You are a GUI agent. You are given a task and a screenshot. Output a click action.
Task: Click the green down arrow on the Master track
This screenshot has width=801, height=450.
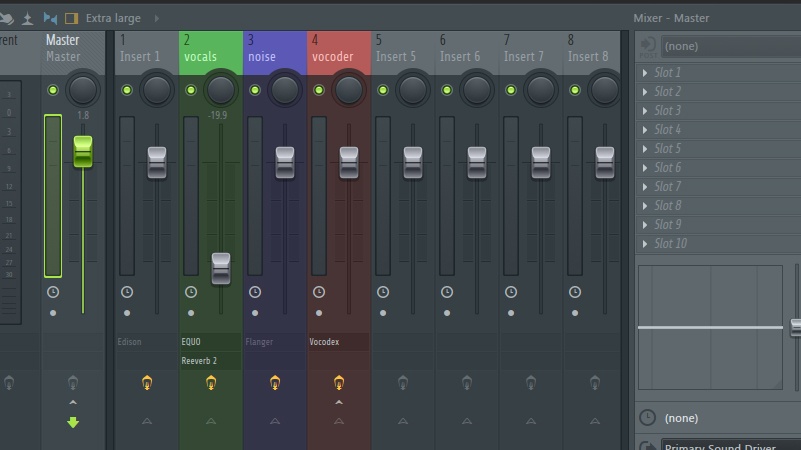(73, 422)
